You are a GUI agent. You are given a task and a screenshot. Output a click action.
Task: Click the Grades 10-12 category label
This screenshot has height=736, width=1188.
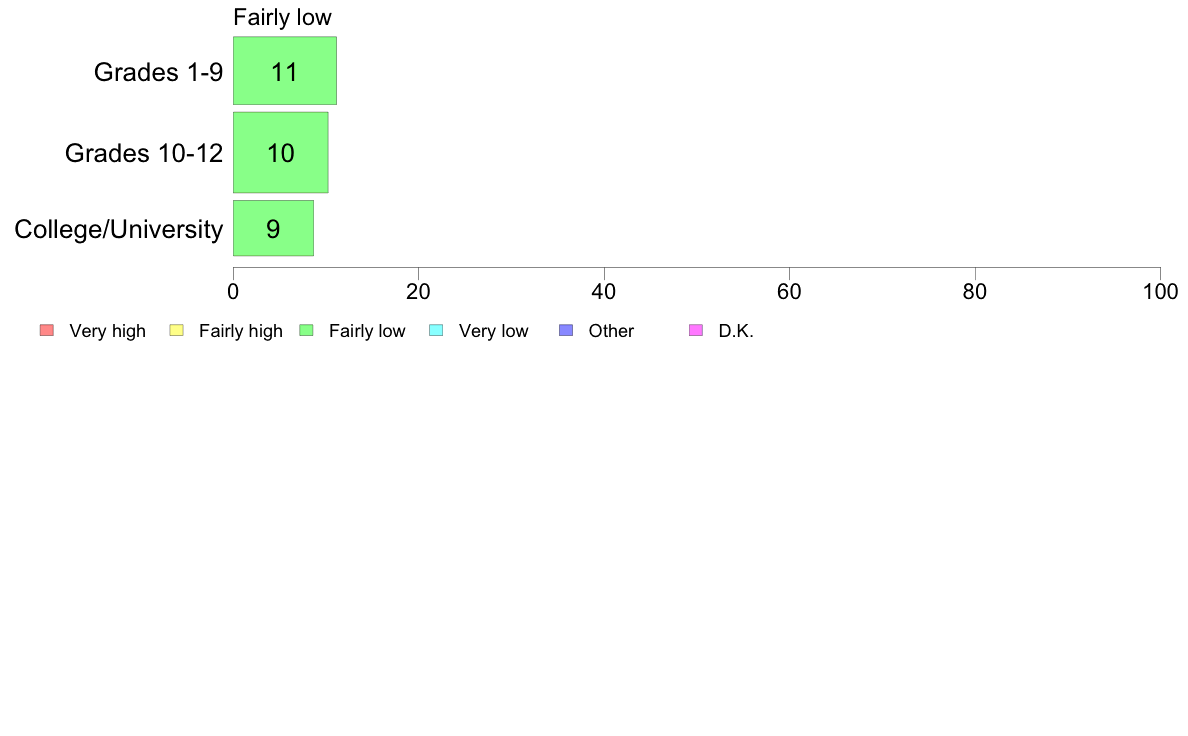[x=144, y=153]
